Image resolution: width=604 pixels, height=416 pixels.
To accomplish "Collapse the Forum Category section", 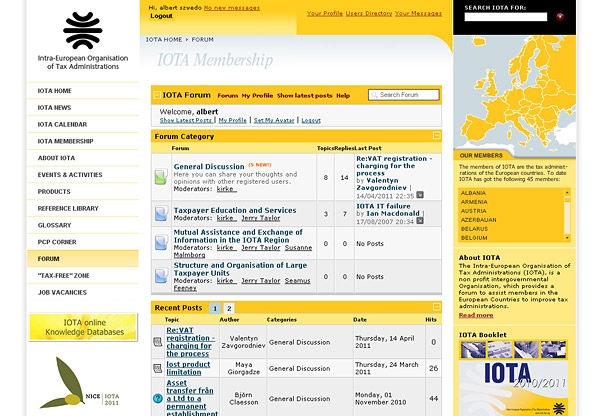I will [x=436, y=135].
